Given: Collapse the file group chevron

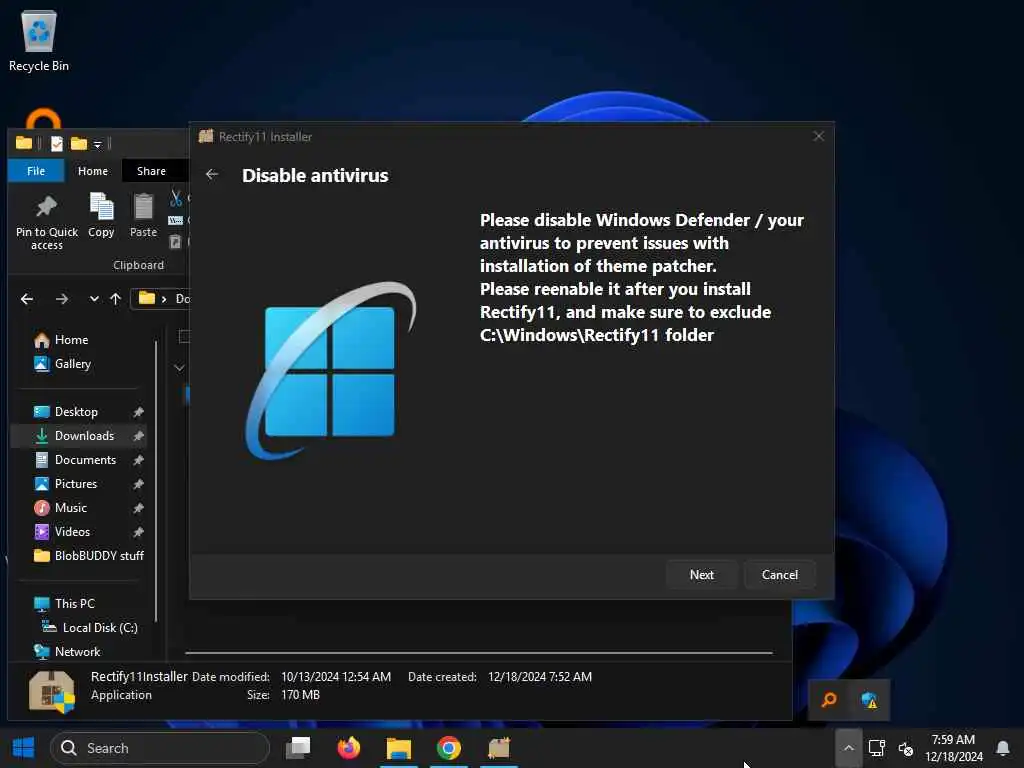Looking at the screenshot, I should (x=180, y=368).
